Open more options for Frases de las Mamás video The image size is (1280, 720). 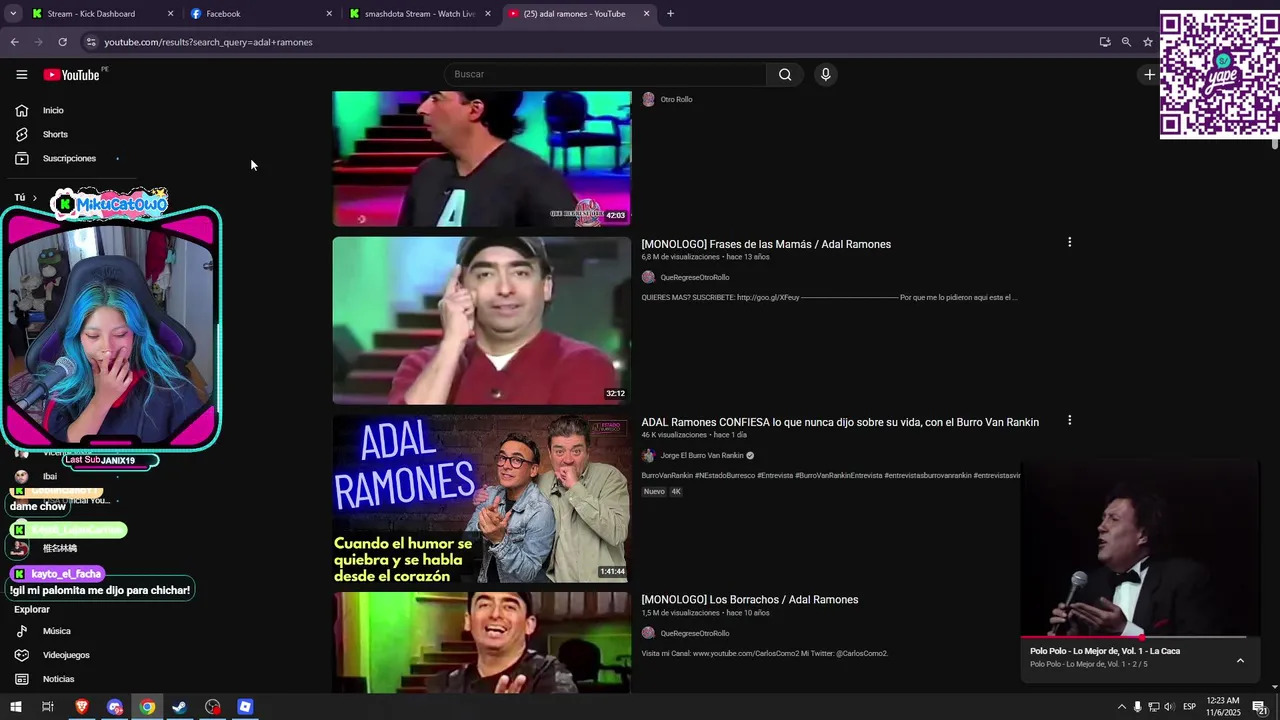pyautogui.click(x=1069, y=242)
